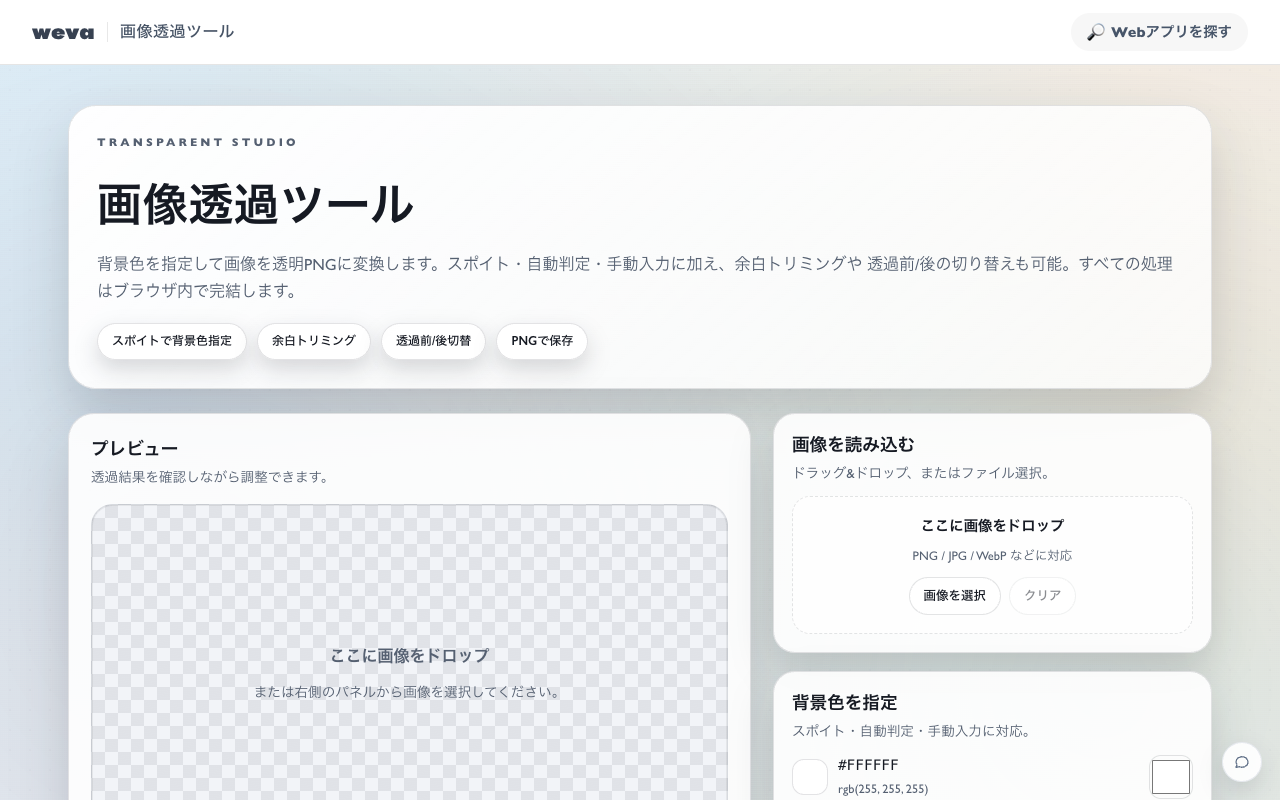Click the large 画像透過ツール heading
The image size is (1280, 800).
click(x=255, y=205)
